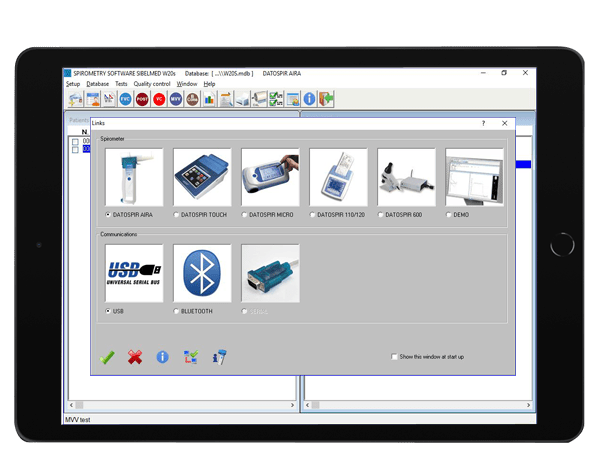Click the Bluetooth logo image

tap(202, 273)
